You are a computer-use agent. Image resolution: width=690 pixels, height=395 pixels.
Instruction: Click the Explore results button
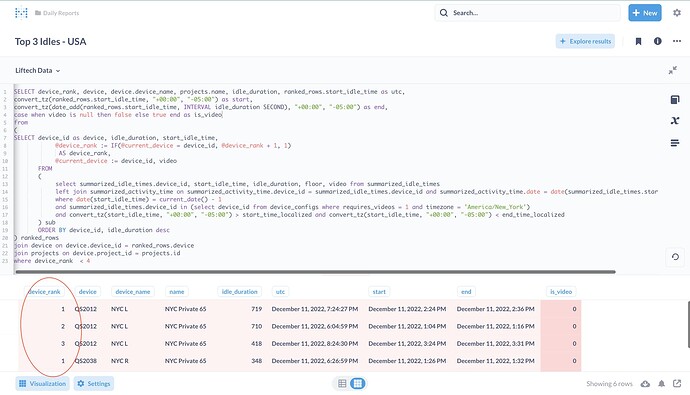[x=585, y=41]
